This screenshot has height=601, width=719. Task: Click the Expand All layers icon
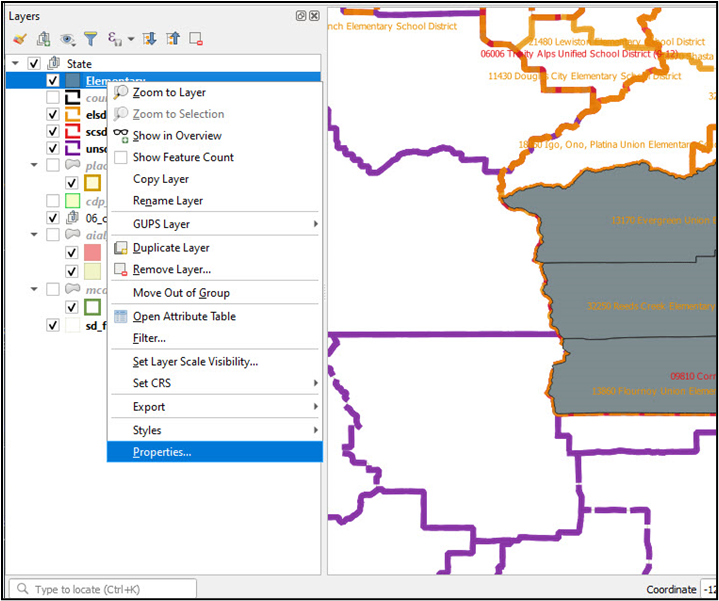click(x=150, y=39)
